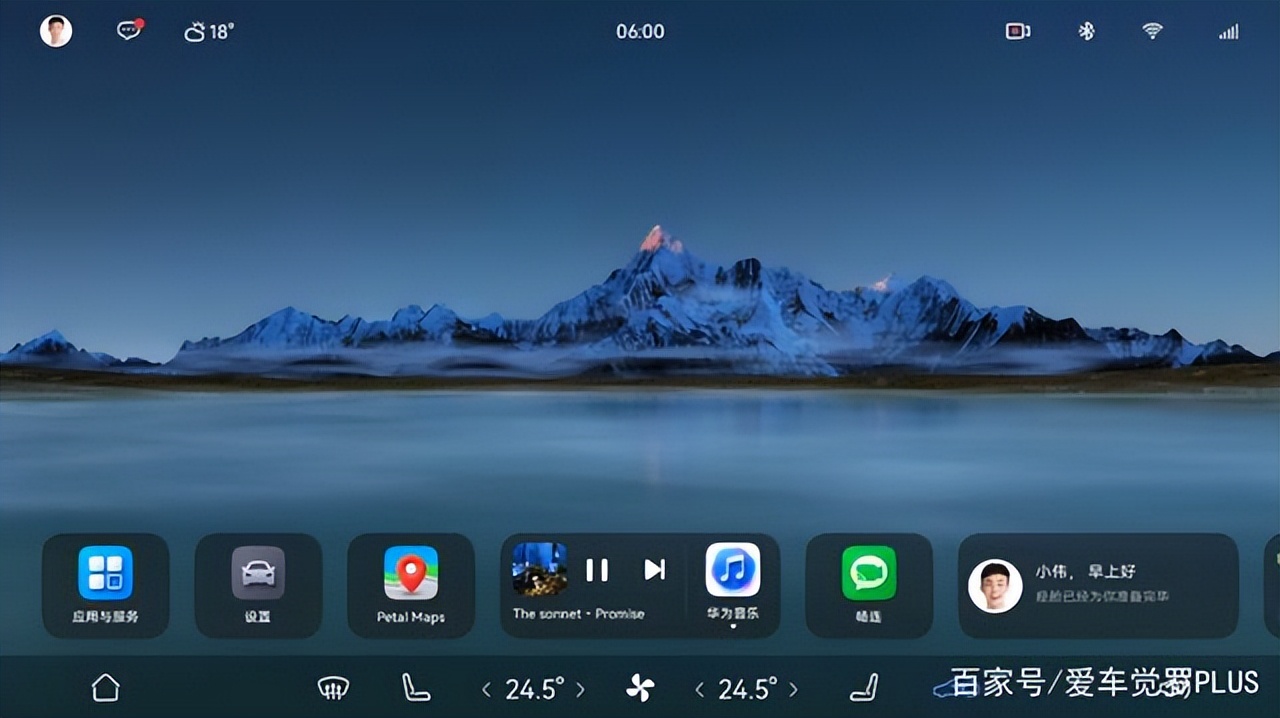The image size is (1280, 718).
Task: Toggle the windshield defrost icon
Action: point(333,688)
